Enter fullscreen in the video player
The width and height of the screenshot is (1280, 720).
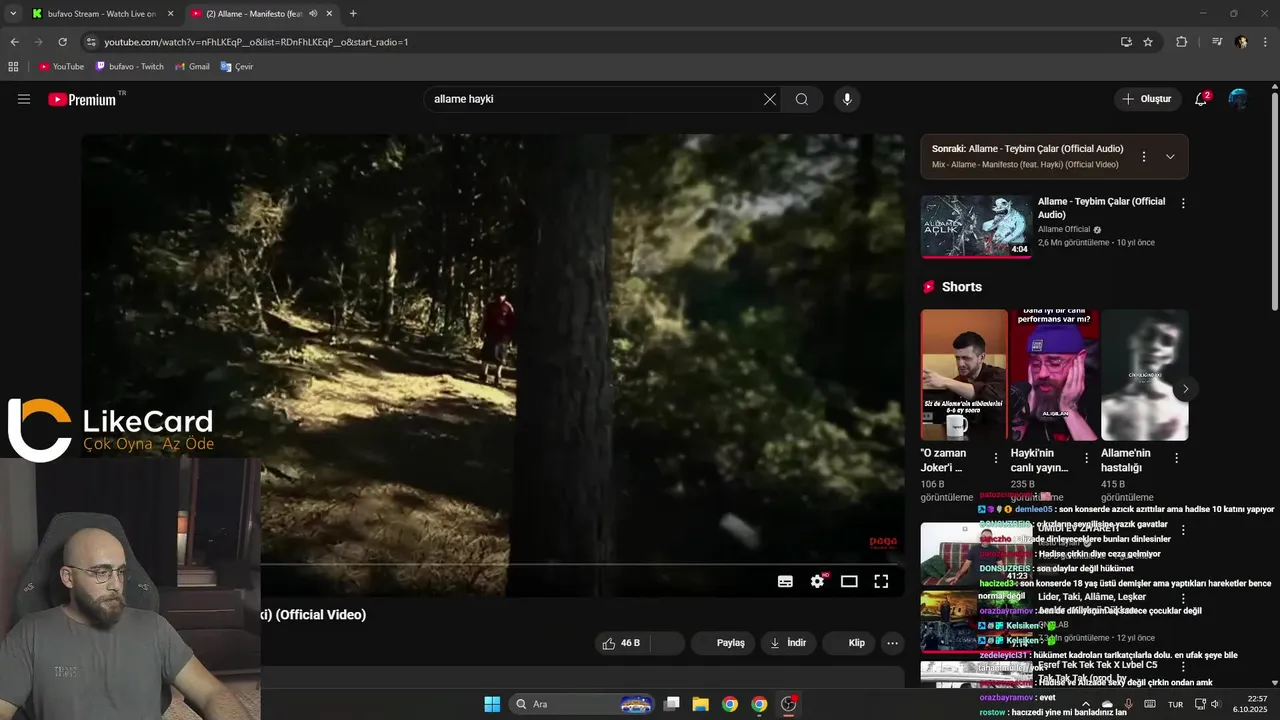tap(881, 581)
